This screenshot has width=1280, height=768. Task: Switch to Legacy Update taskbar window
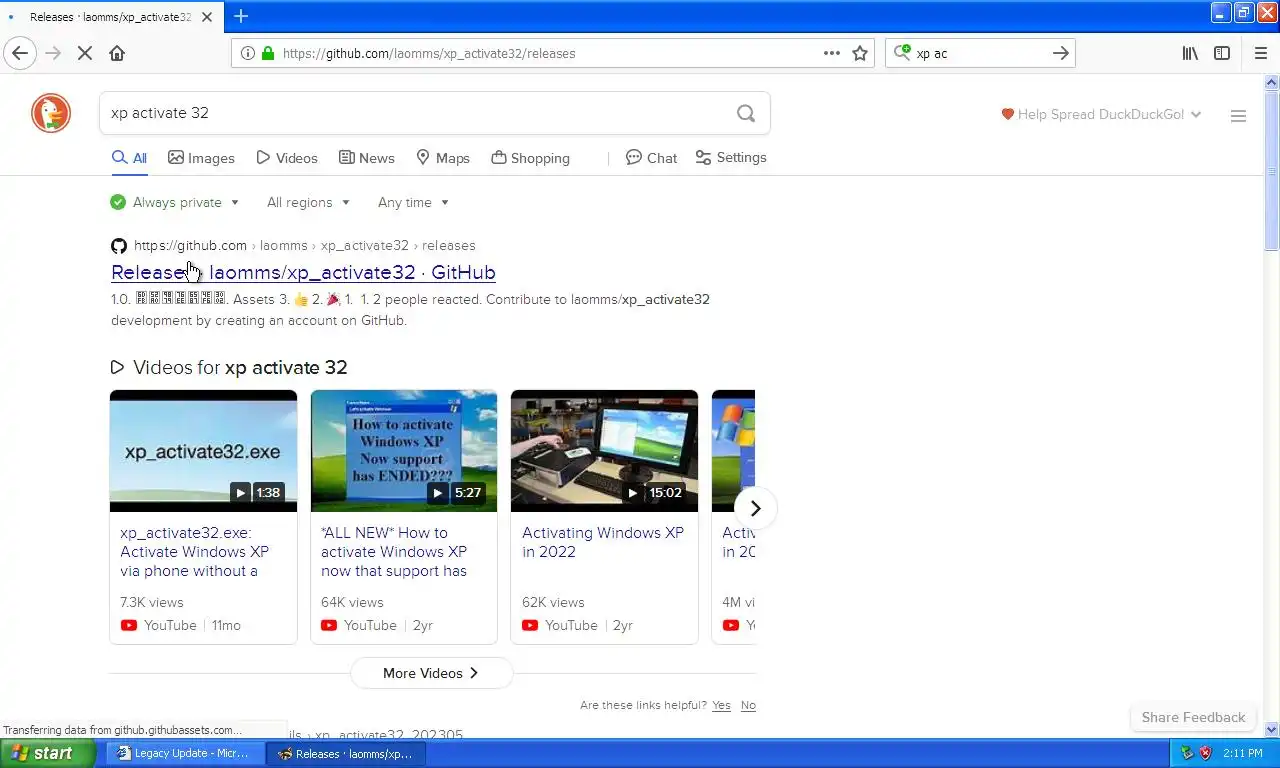tap(187, 753)
